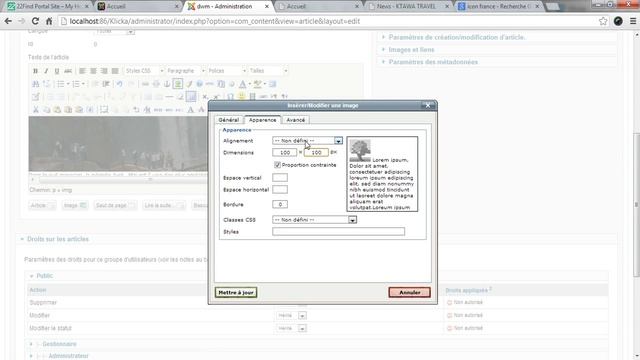Open the Tailles size dropdown
This screenshot has height=360, width=640.
pyautogui.click(x=268, y=71)
